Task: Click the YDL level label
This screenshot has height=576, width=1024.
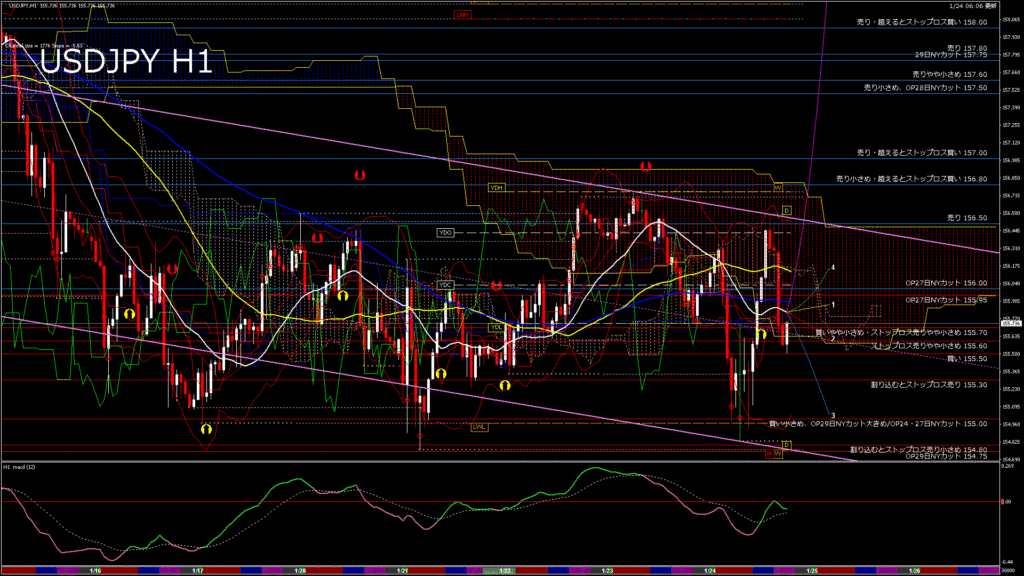Action: (x=496, y=327)
